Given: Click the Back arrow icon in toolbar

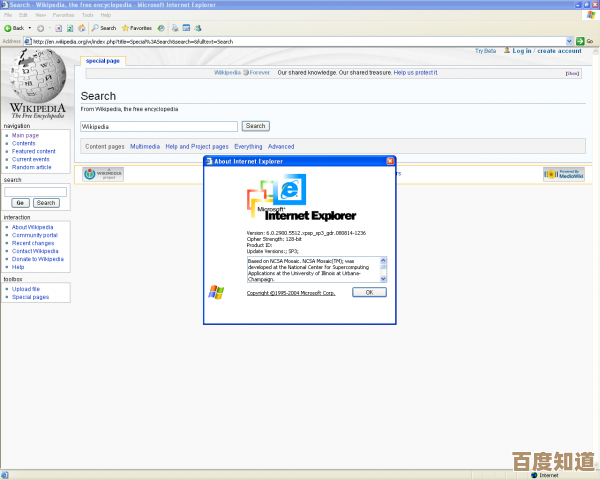Looking at the screenshot, I should (8, 28).
